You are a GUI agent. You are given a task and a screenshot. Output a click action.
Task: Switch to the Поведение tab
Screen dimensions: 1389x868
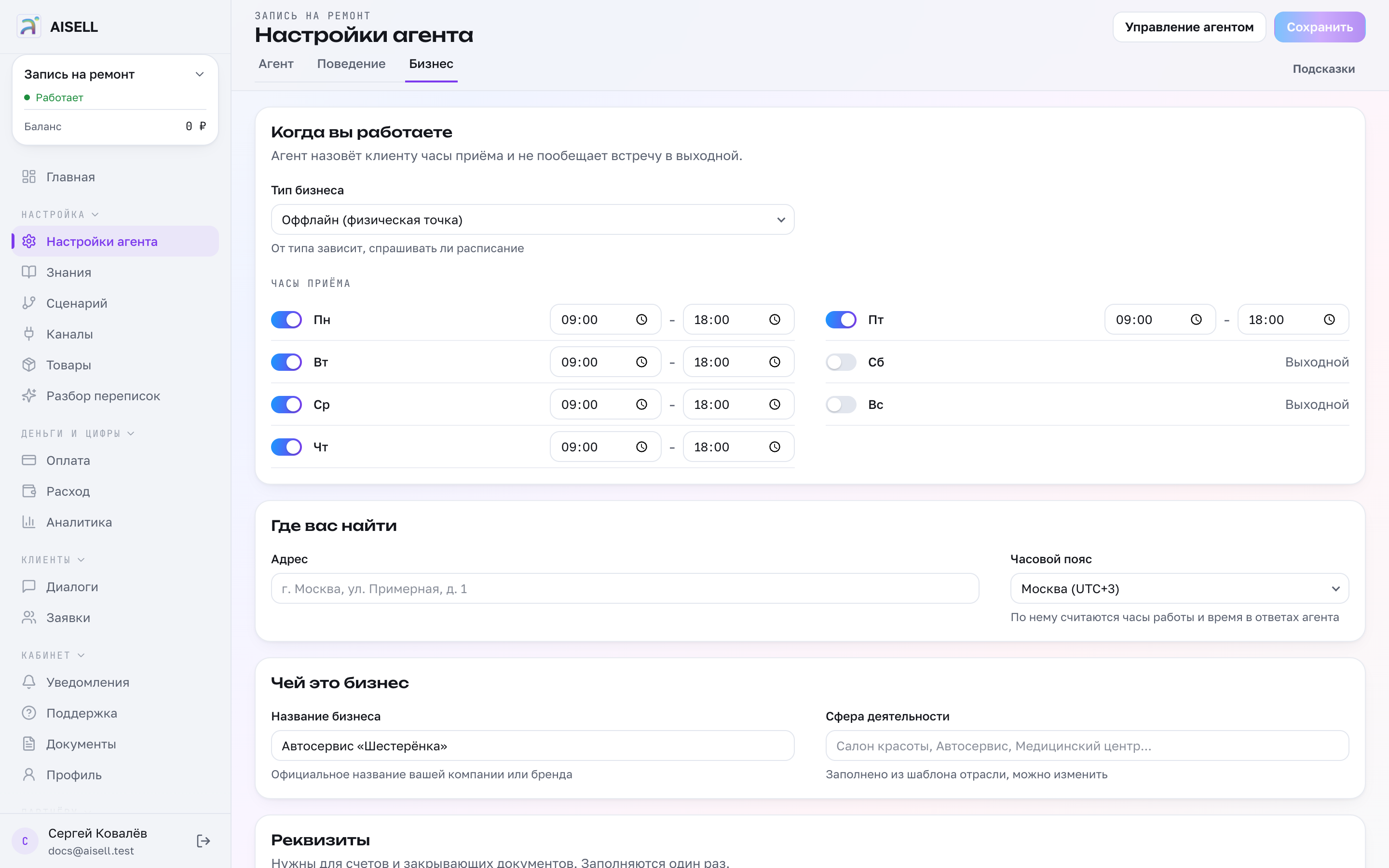click(351, 64)
